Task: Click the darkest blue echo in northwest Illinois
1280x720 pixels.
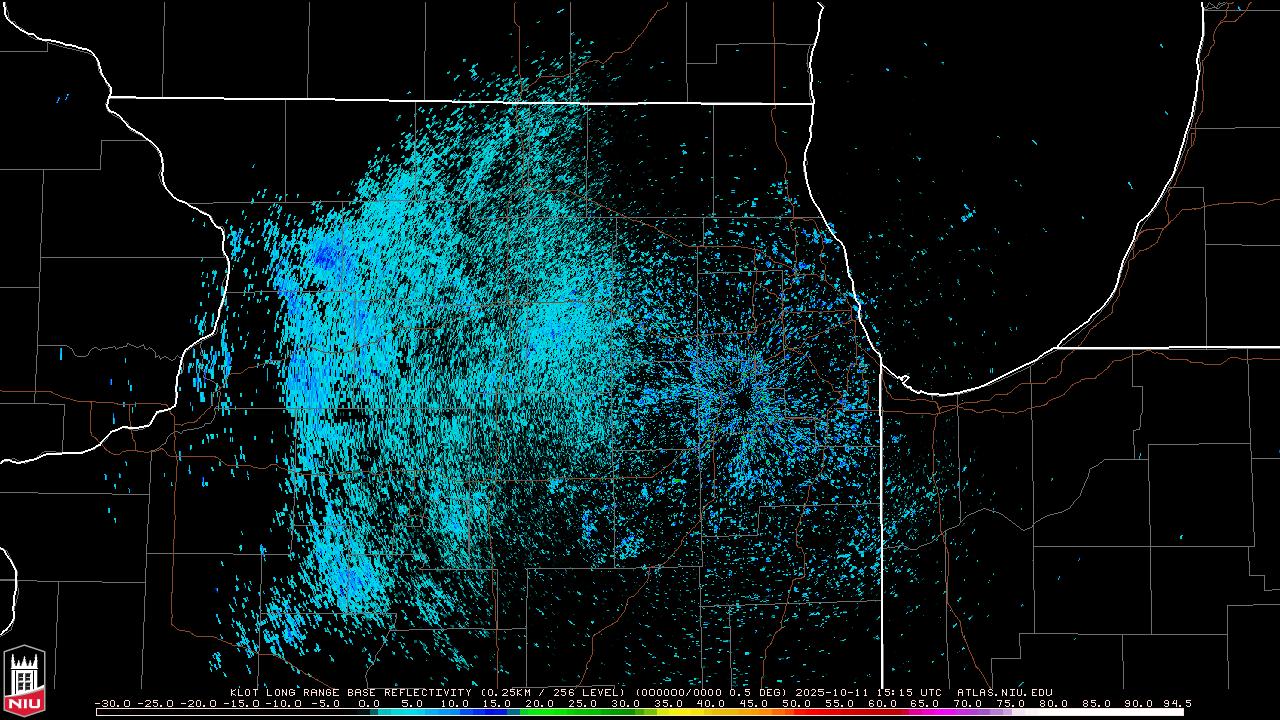Action: [323, 258]
